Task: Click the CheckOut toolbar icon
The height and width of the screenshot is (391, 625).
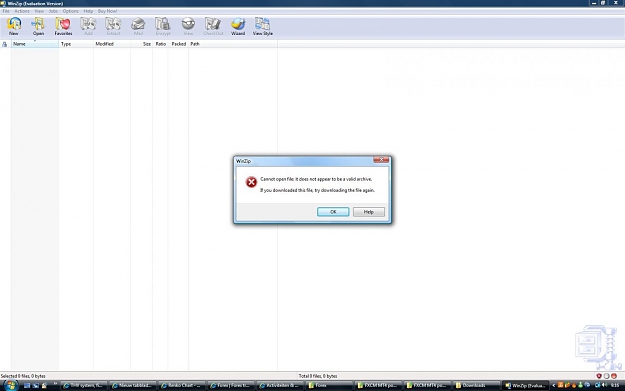Action: pyautogui.click(x=213, y=27)
